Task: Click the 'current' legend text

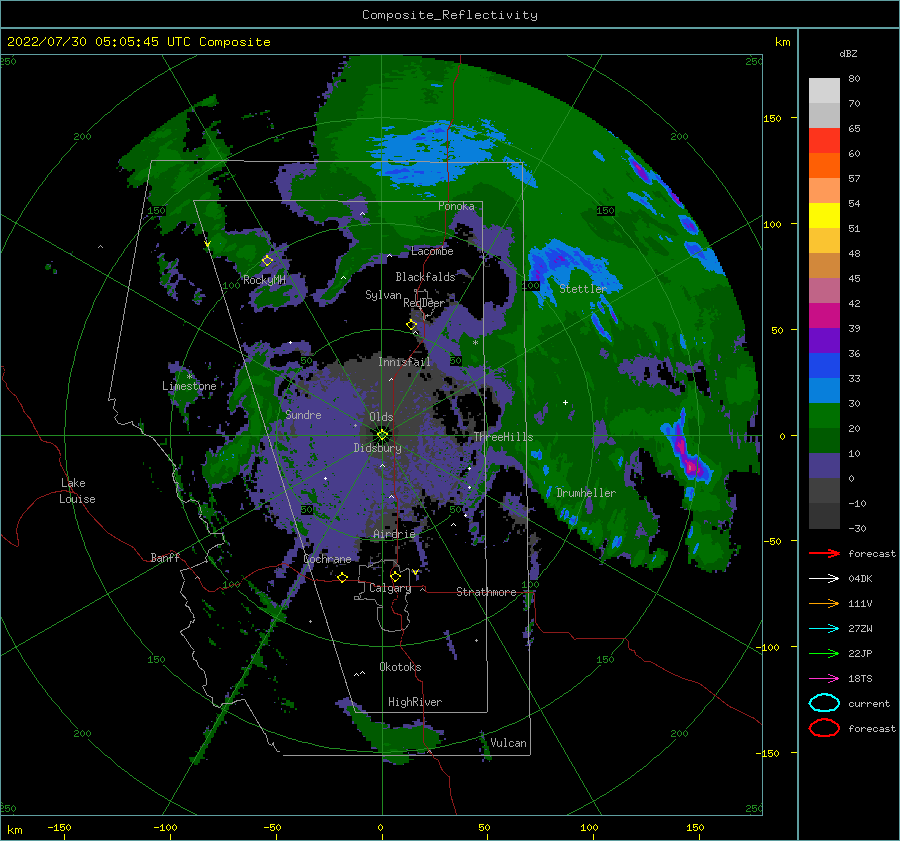Action: coord(869,703)
